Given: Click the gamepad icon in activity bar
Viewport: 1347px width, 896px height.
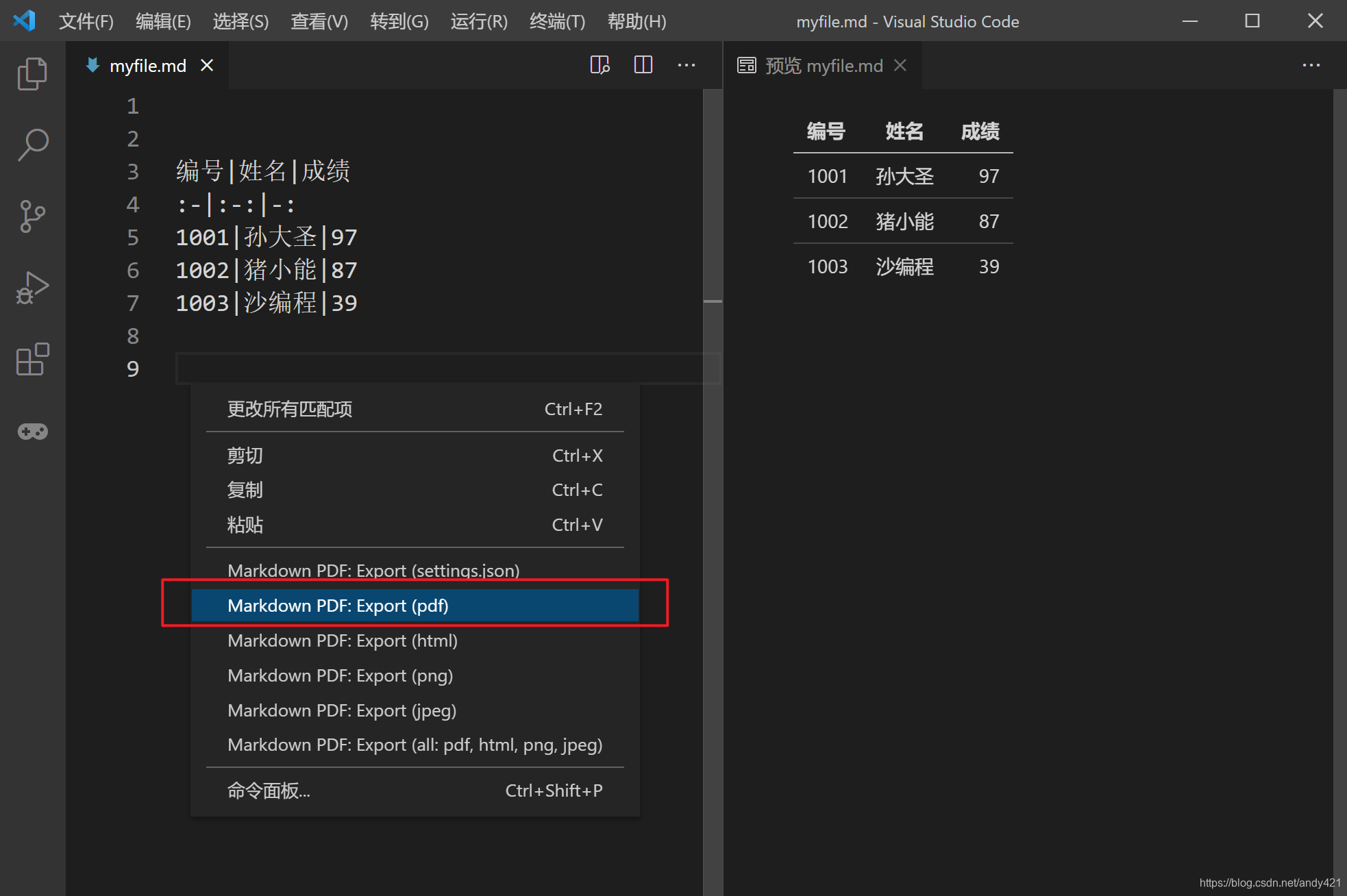Looking at the screenshot, I should pos(32,432).
